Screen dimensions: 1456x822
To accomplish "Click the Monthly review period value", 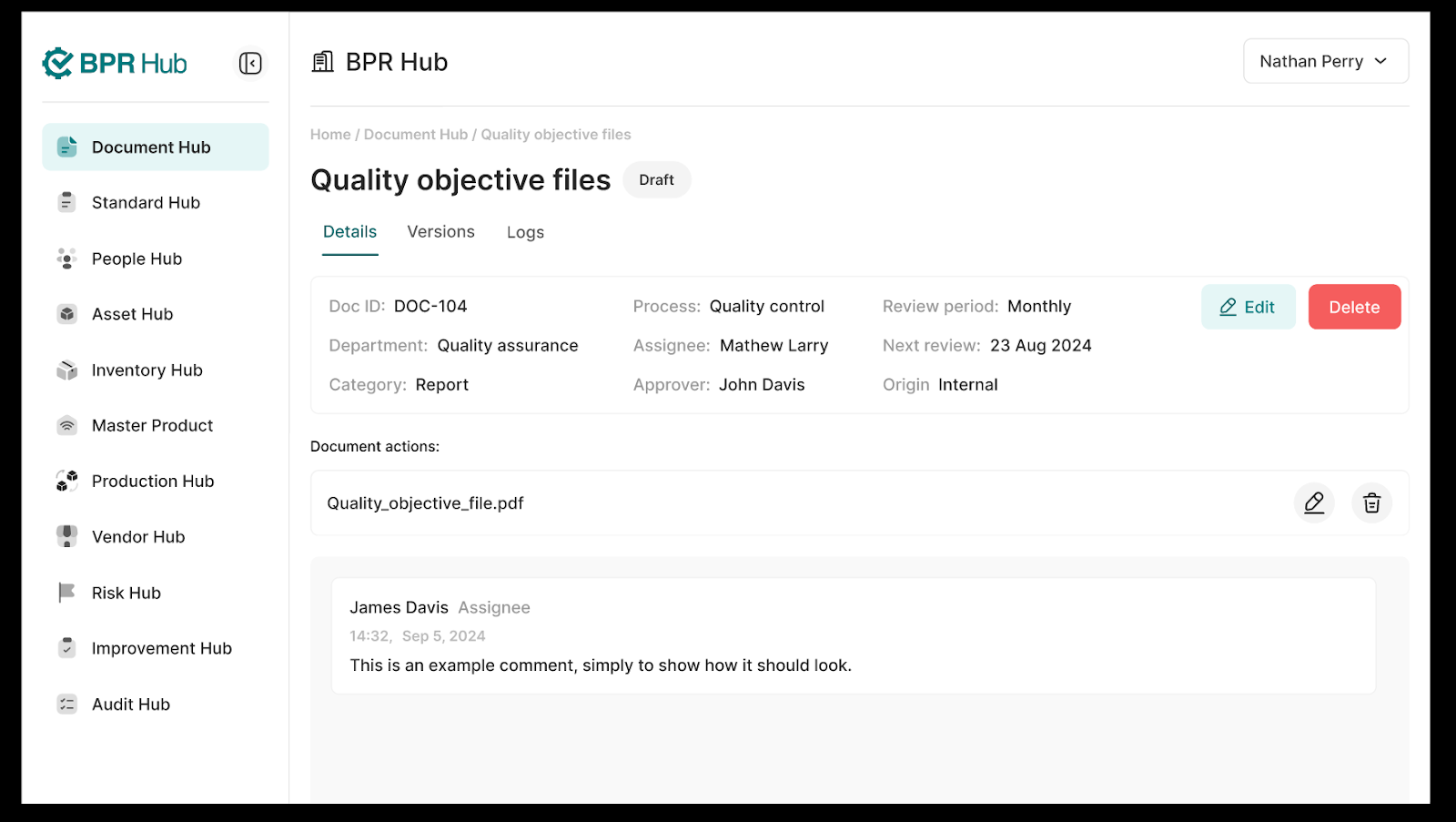I will click(1039, 306).
